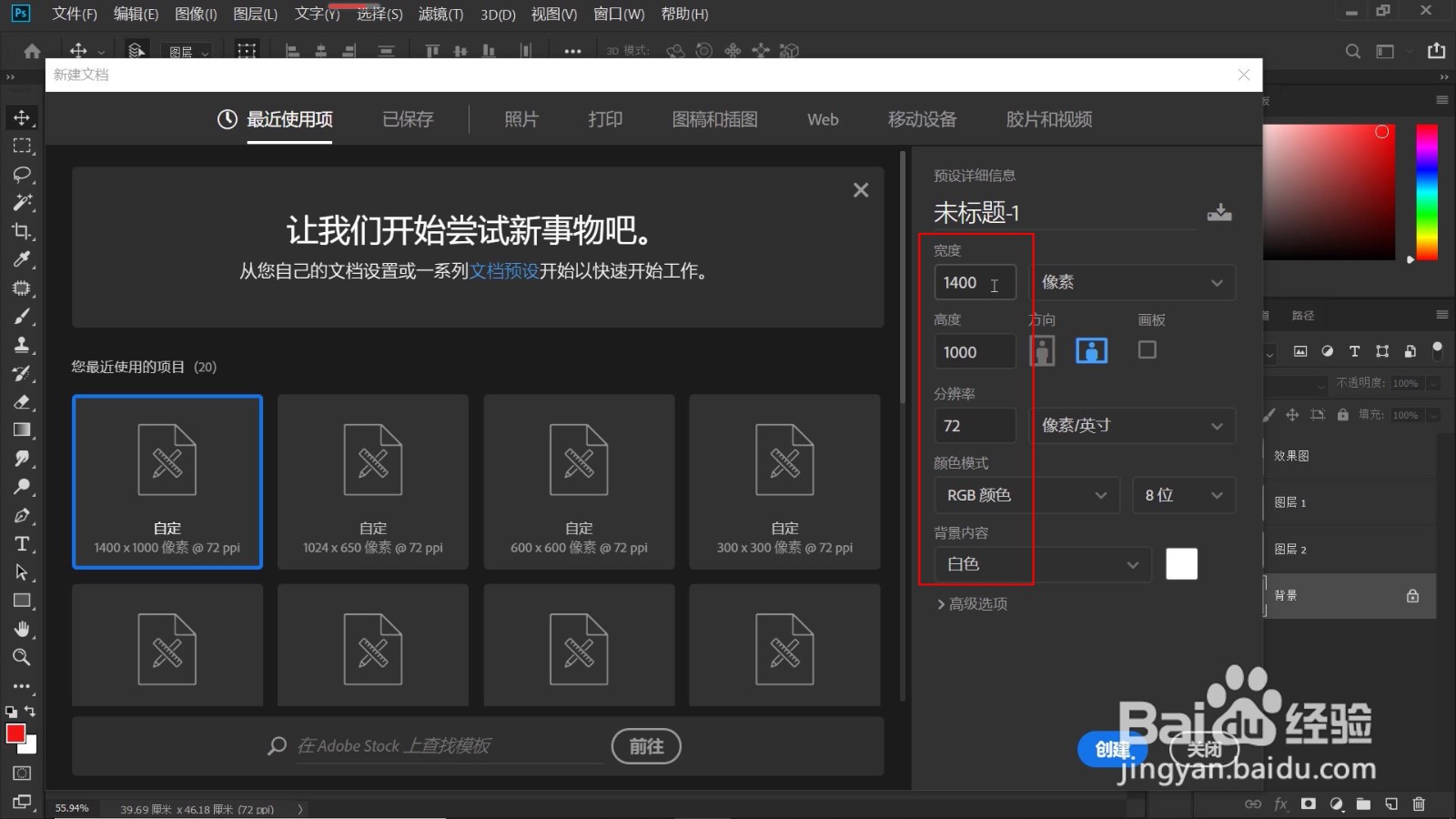
Task: Open the resolution unit dropdown
Action: (x=1133, y=426)
